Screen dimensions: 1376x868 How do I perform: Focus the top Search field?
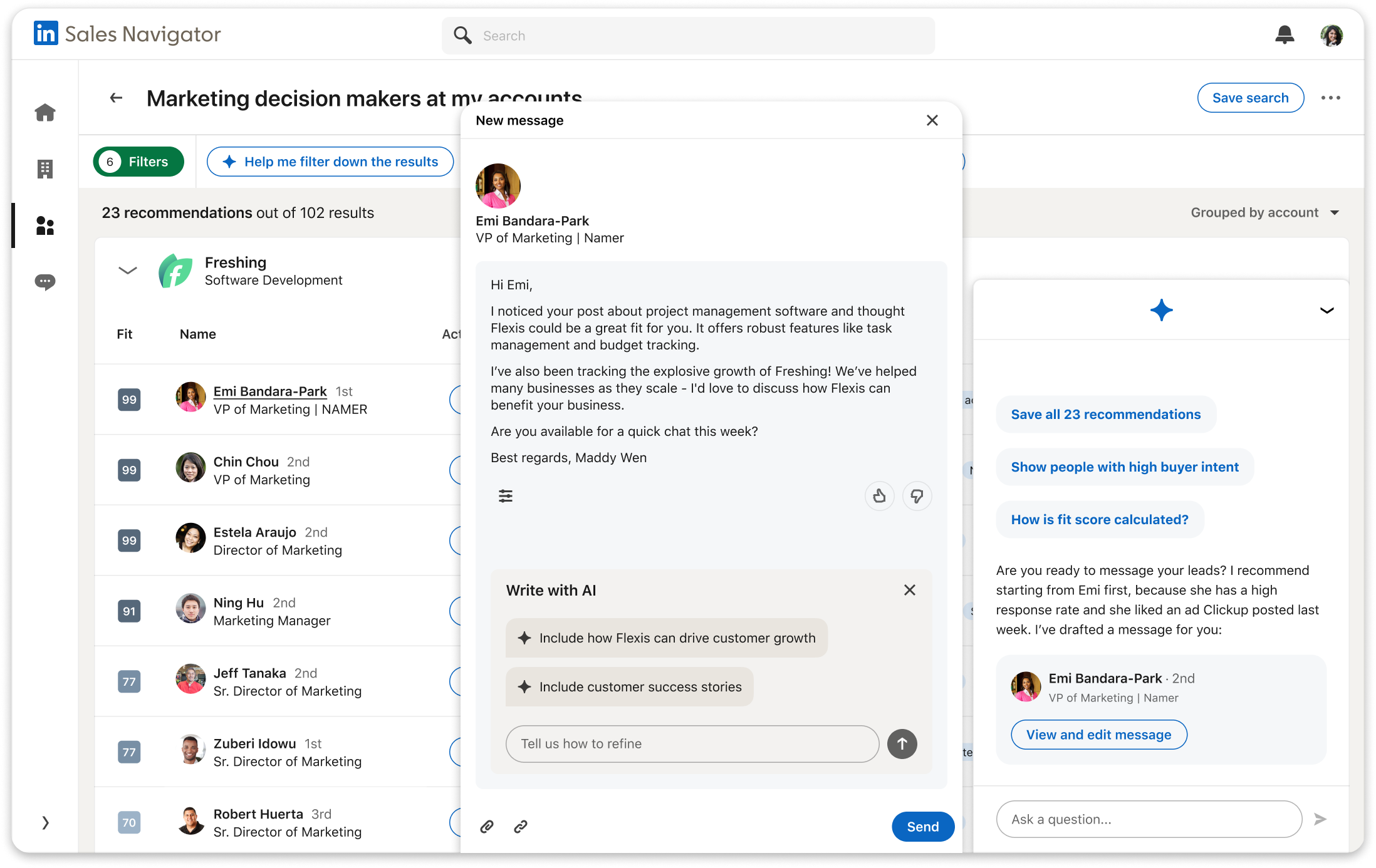pyautogui.click(x=688, y=36)
